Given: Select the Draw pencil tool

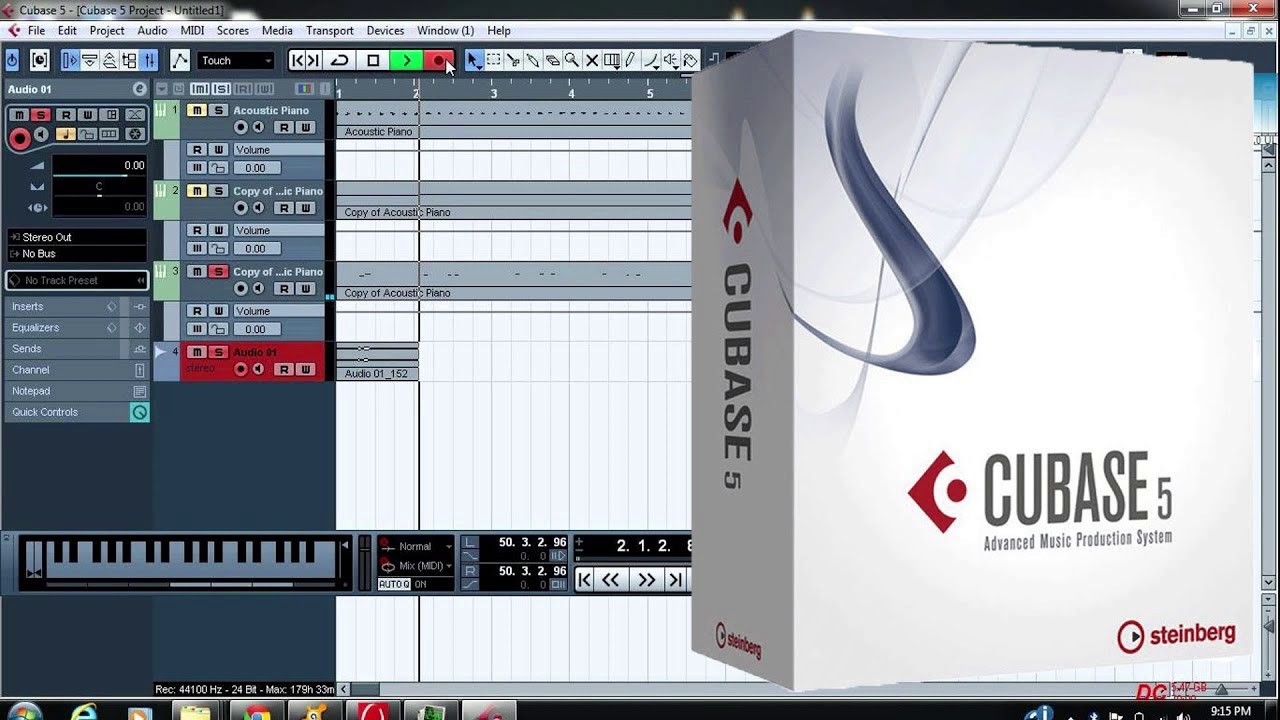Looking at the screenshot, I should 631,61.
